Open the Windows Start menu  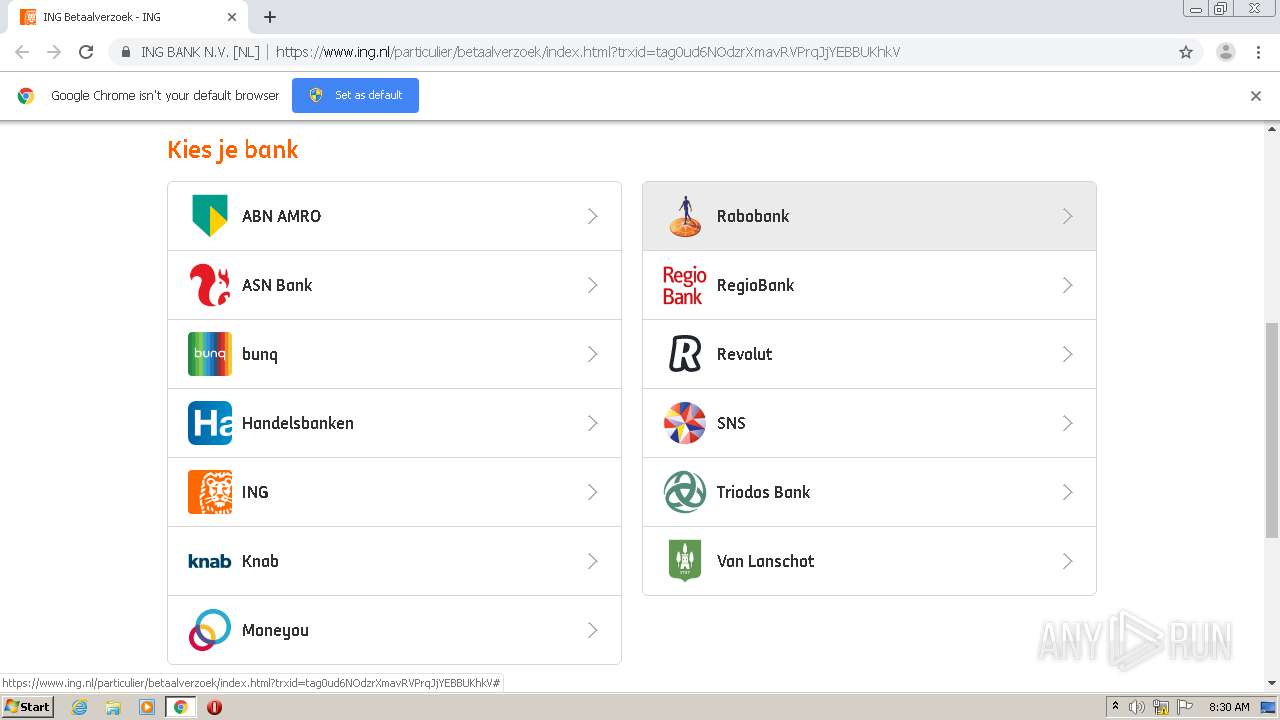(x=27, y=707)
